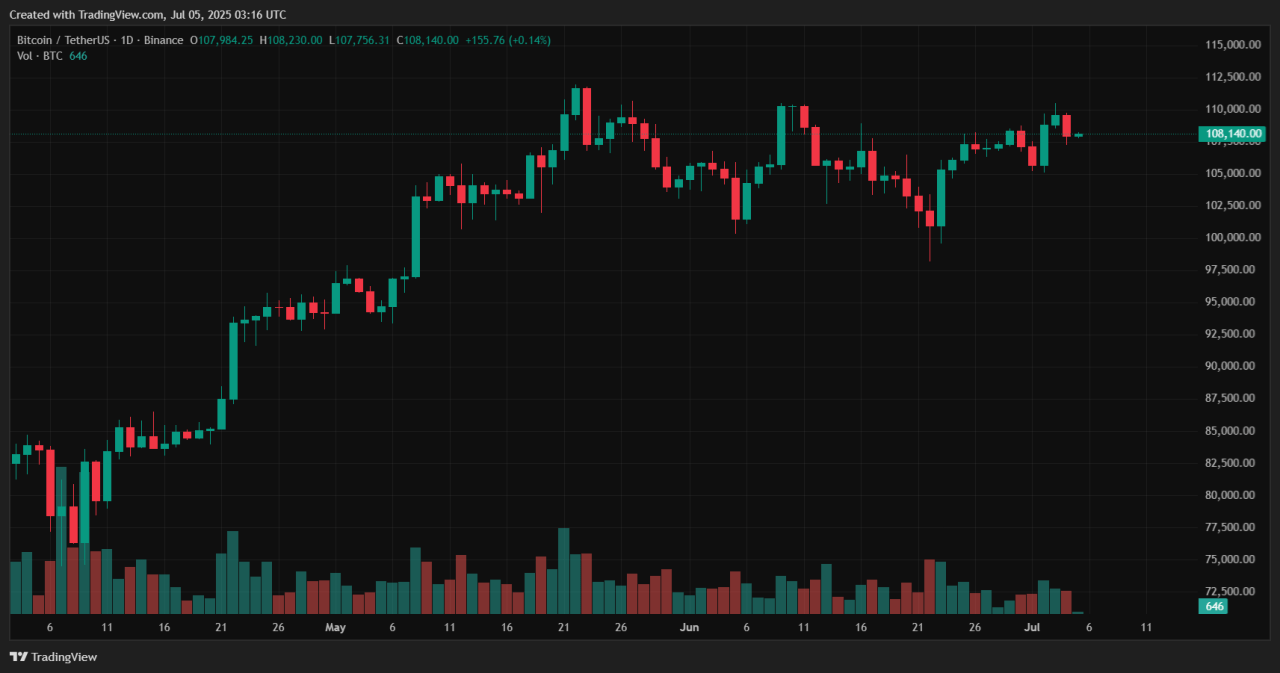Image resolution: width=1280 pixels, height=673 pixels.
Task: Click the current price tag 108,140.00
Action: (x=1229, y=134)
